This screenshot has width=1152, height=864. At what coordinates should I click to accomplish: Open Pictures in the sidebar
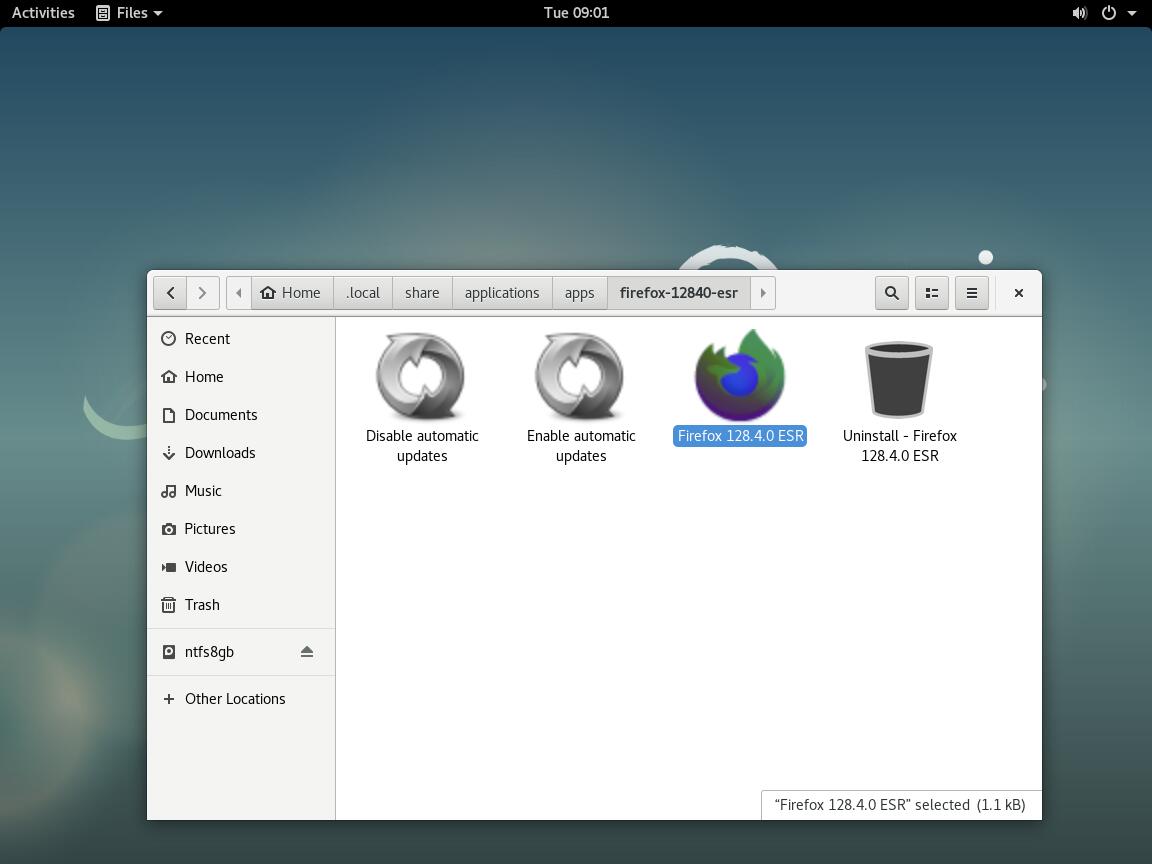(241, 529)
